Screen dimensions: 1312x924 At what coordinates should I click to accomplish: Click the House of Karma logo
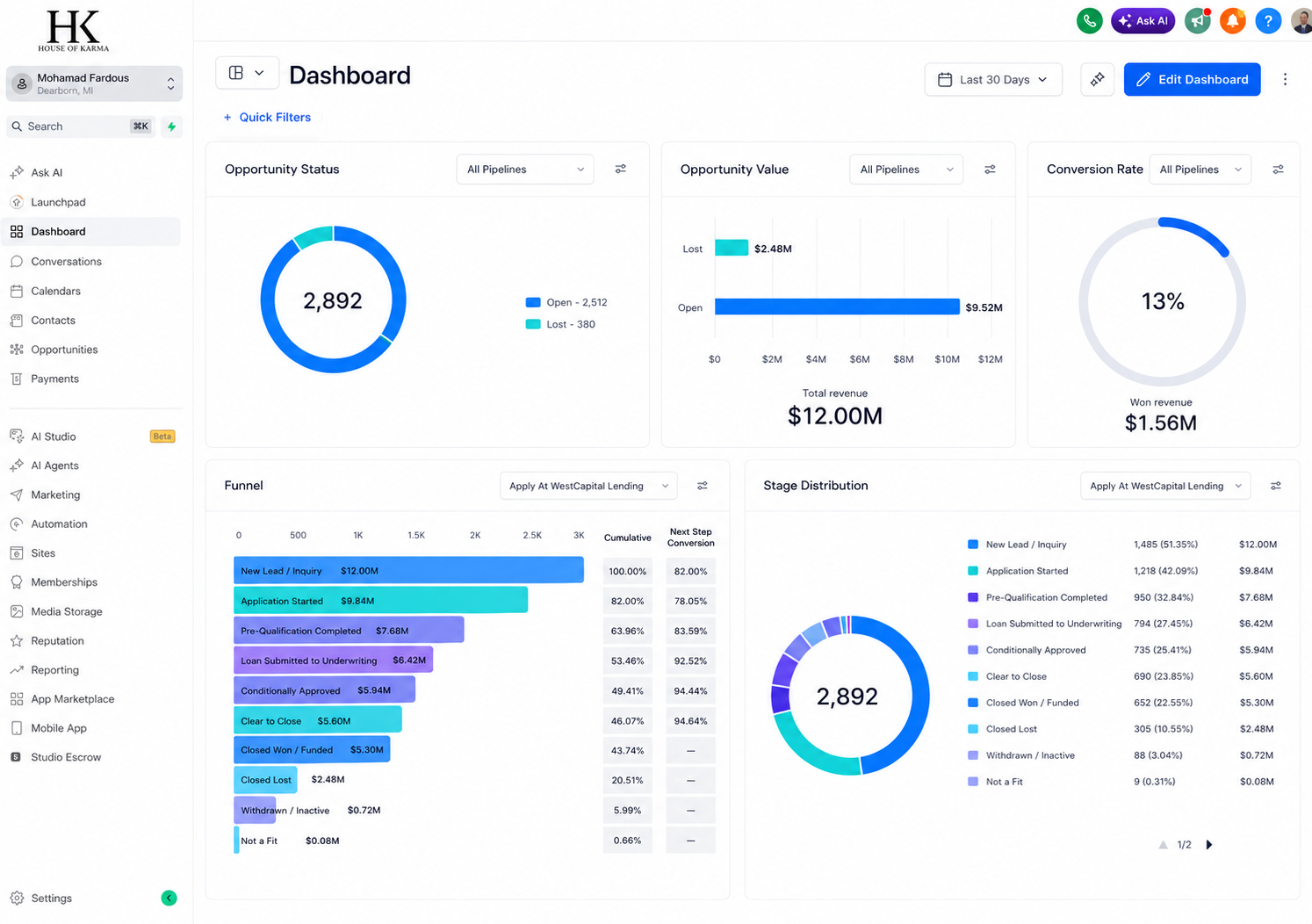click(73, 31)
